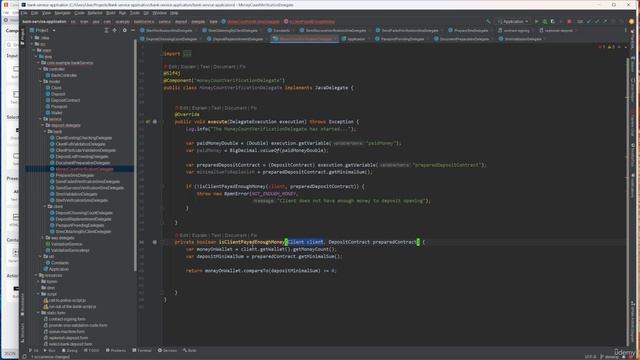640x360 pixels.
Task: Stop the running process with the red stop icon
Action: (x=569, y=21)
